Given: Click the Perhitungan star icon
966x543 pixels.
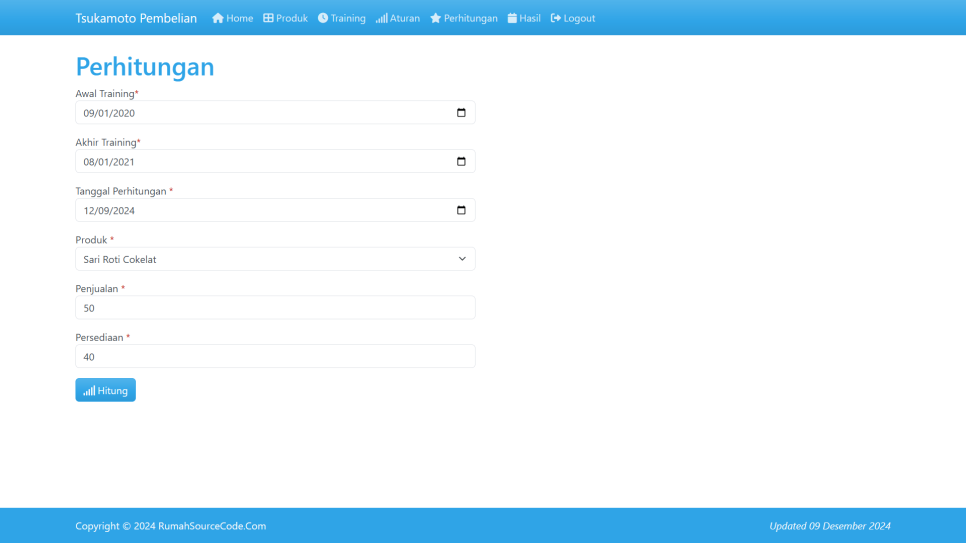Looking at the screenshot, I should [x=435, y=18].
